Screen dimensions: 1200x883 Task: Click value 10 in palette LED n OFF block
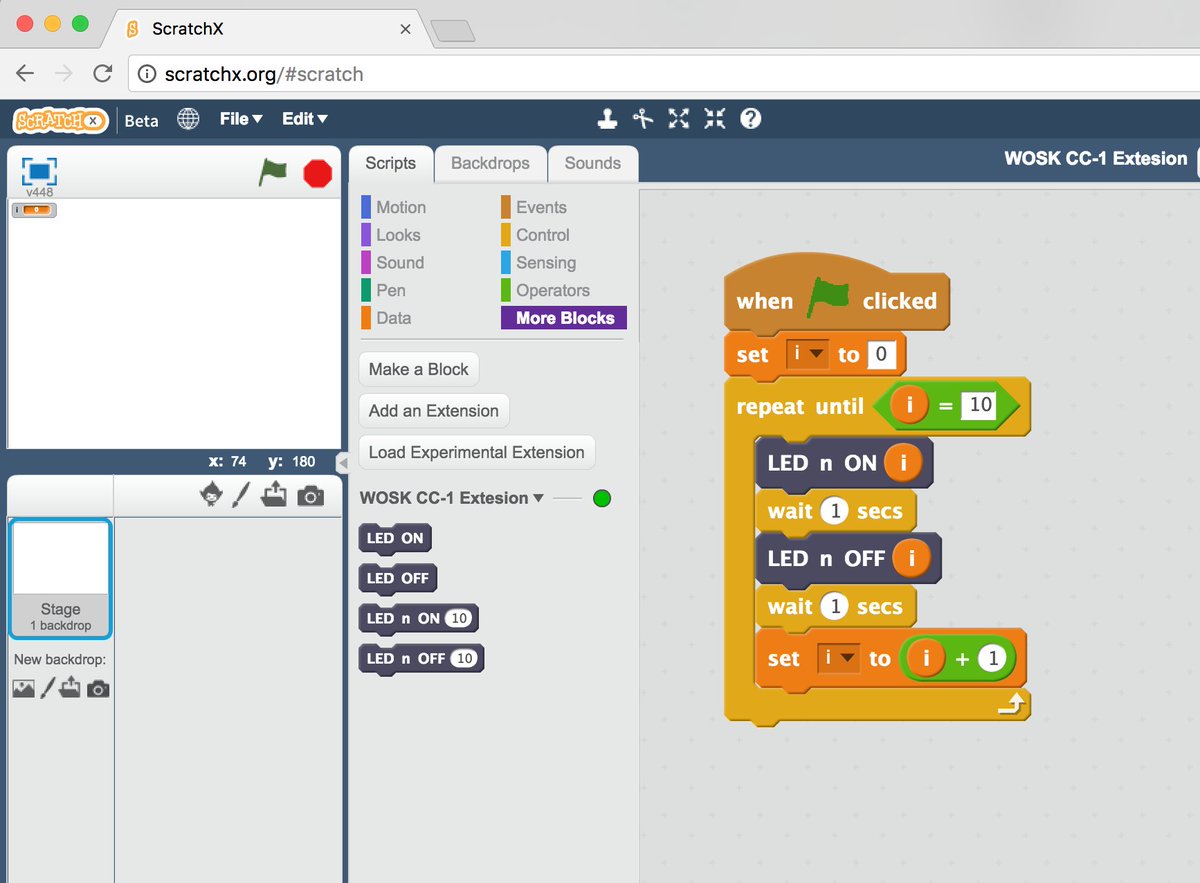click(464, 658)
